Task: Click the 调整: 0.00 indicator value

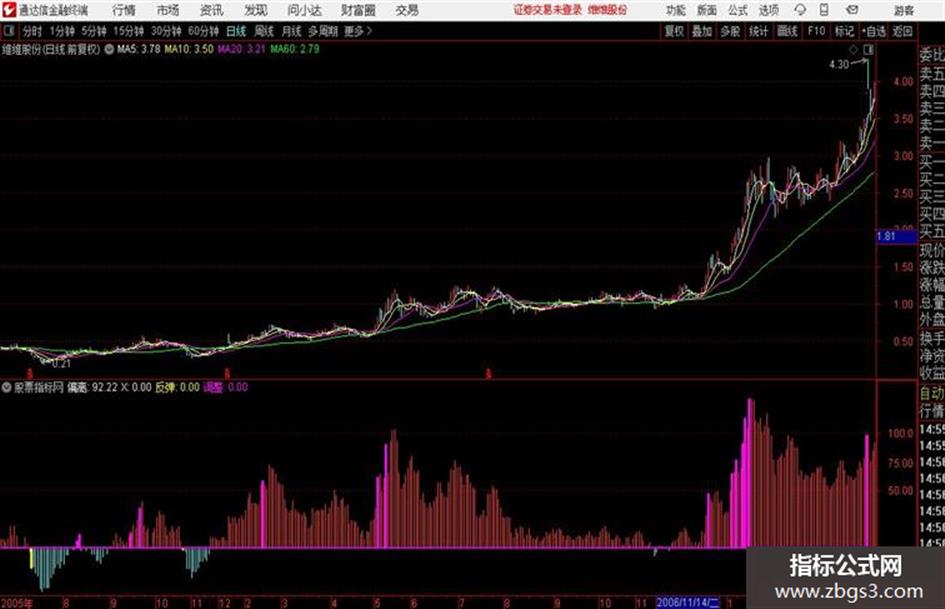Action: click(x=226, y=387)
